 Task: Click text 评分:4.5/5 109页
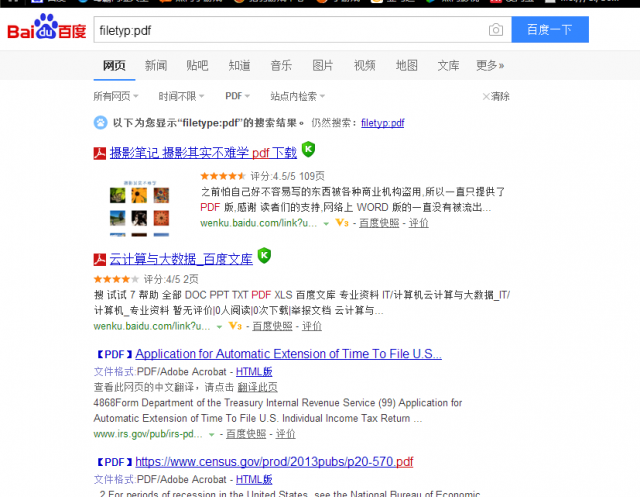(x=287, y=176)
